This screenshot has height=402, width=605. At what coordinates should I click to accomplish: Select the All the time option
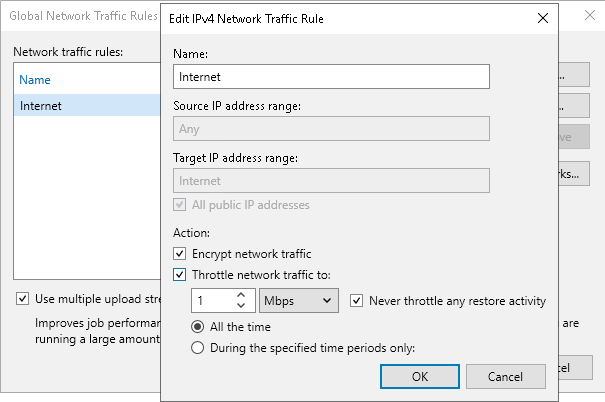198,327
